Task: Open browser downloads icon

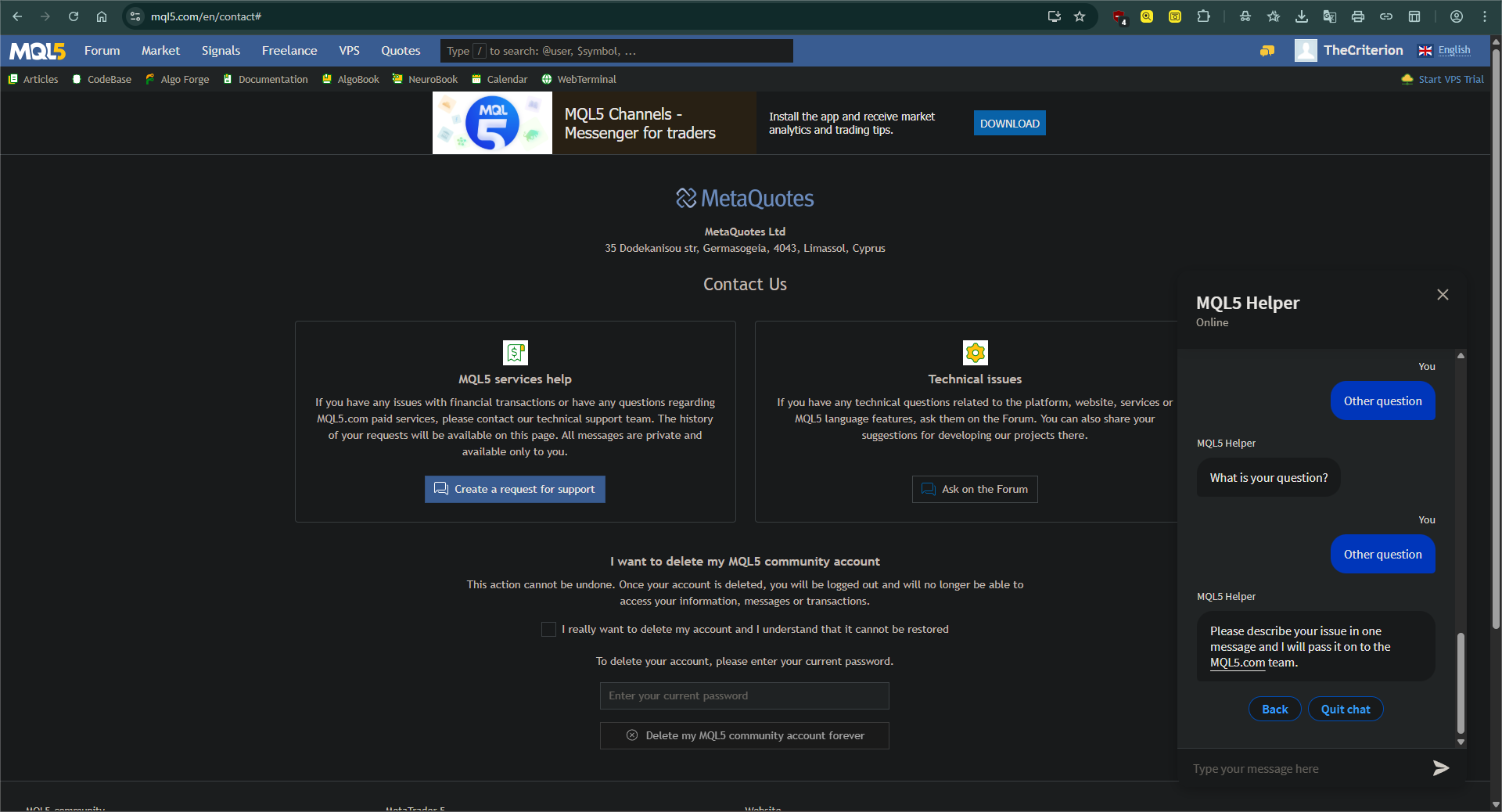Action: click(x=1302, y=16)
